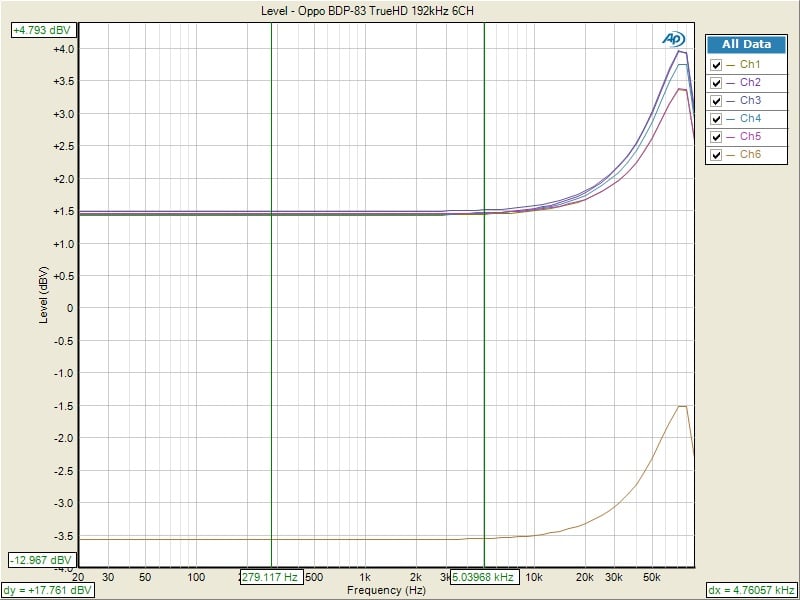
Task: Click the AP logo icon
Action: pos(673,39)
